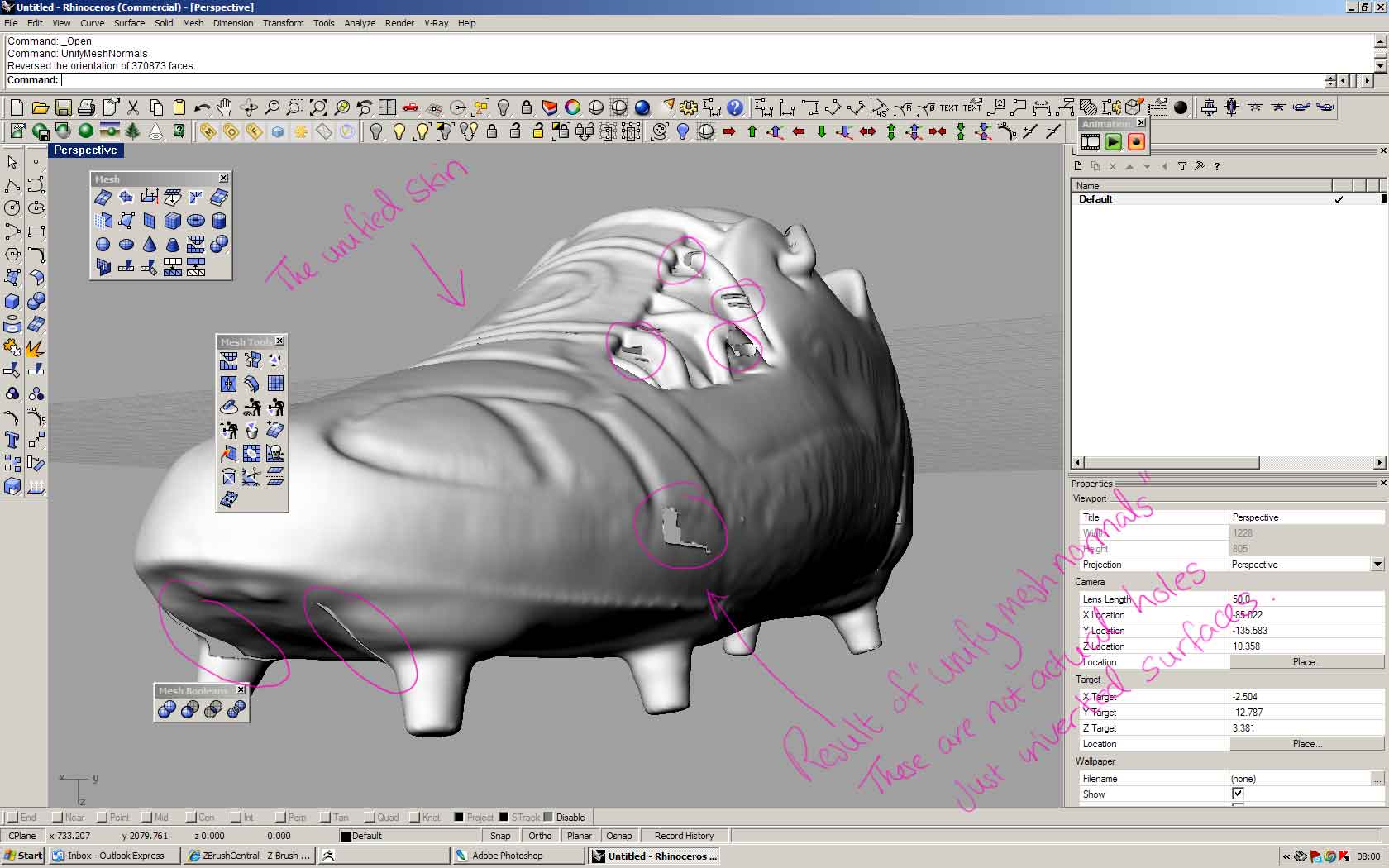Click the Cut scissors icon
1389x868 pixels.
[133, 107]
